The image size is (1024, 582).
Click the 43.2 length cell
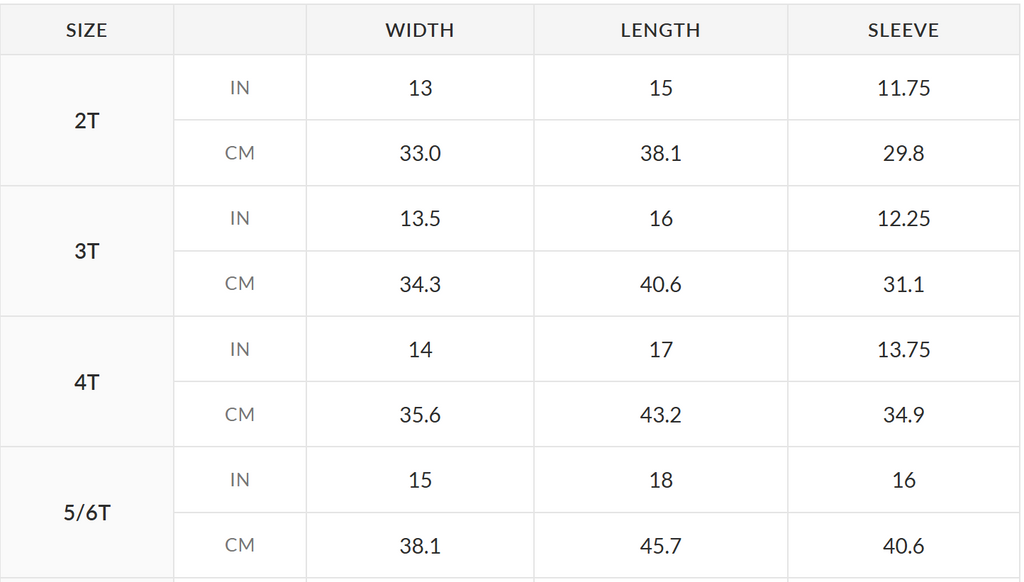pyautogui.click(x=660, y=415)
